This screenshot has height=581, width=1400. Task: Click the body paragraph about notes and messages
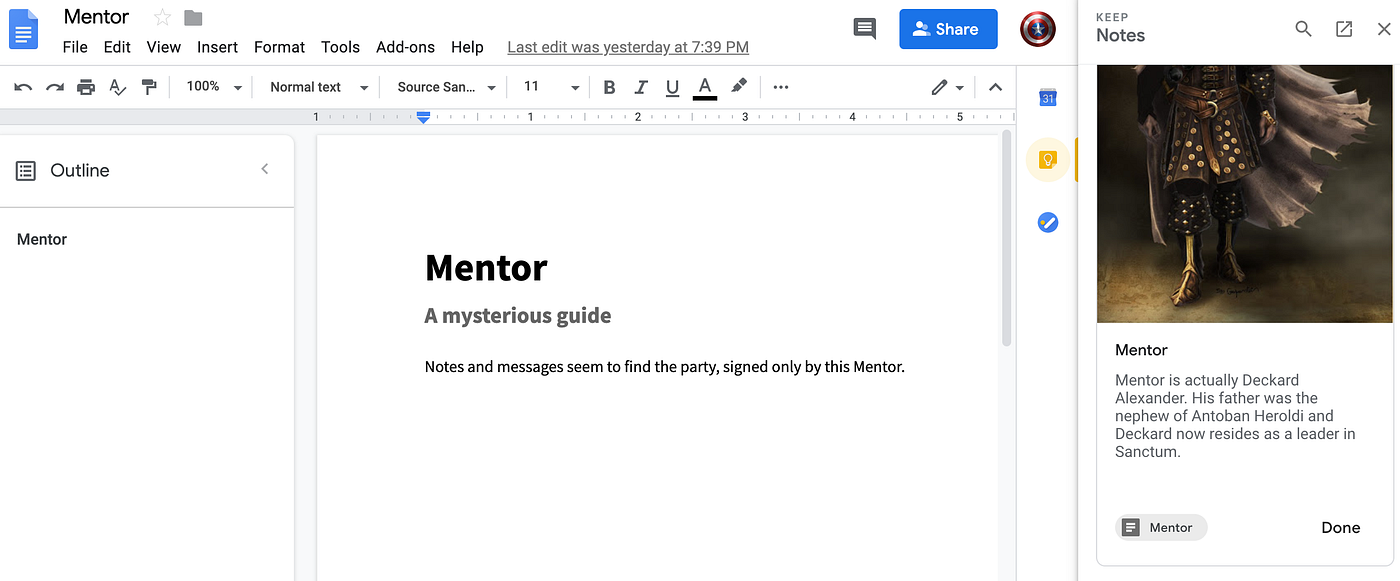(665, 367)
